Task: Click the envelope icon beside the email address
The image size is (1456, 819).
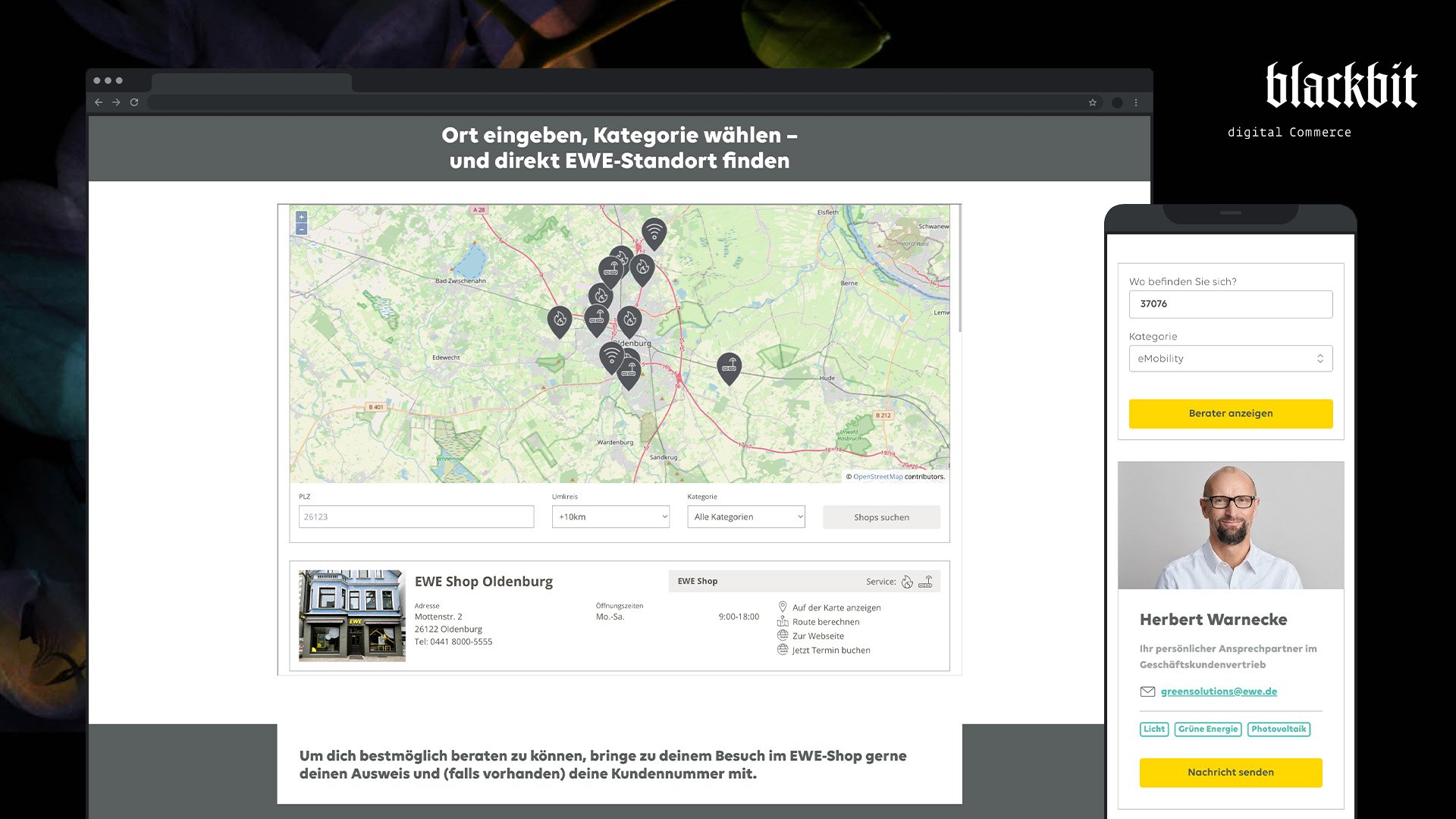Action: click(1147, 691)
